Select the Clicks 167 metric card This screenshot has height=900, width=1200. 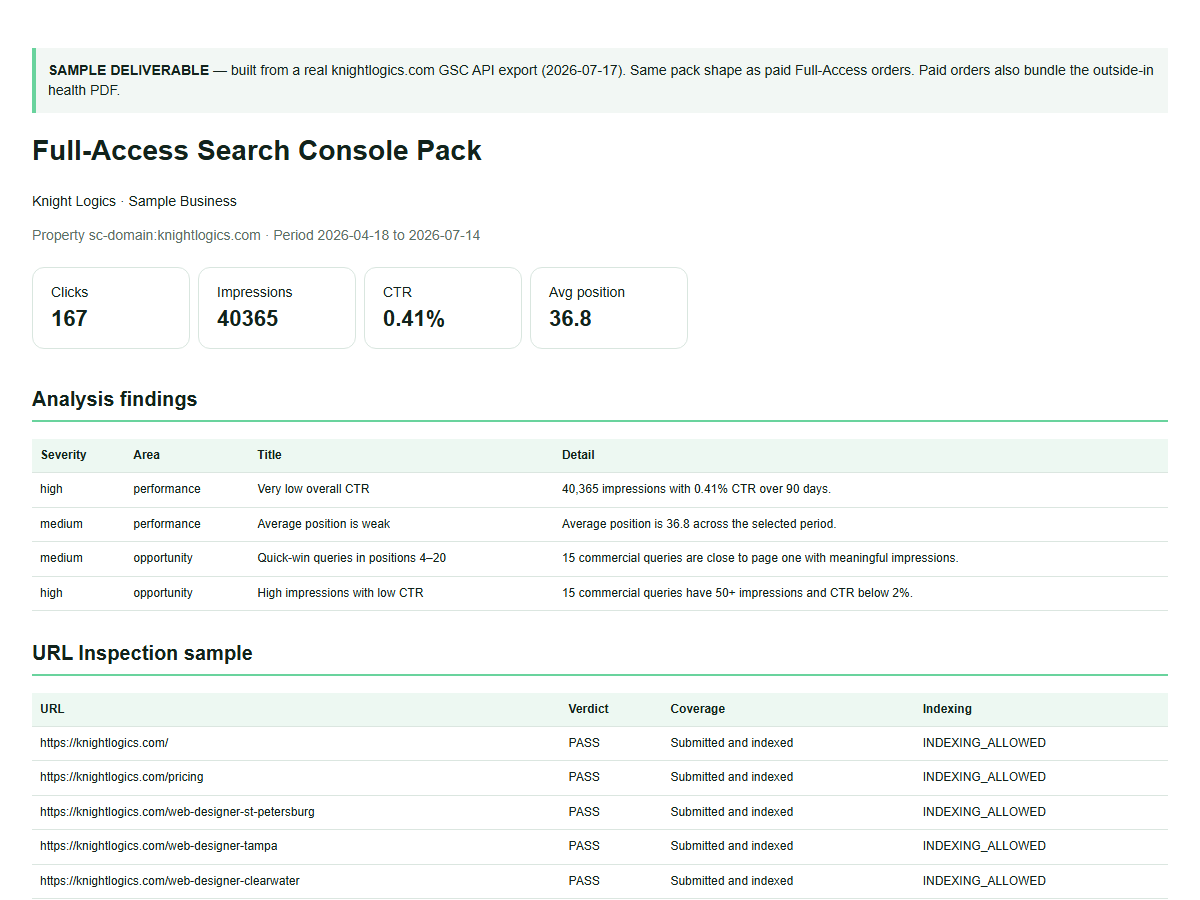pos(111,308)
